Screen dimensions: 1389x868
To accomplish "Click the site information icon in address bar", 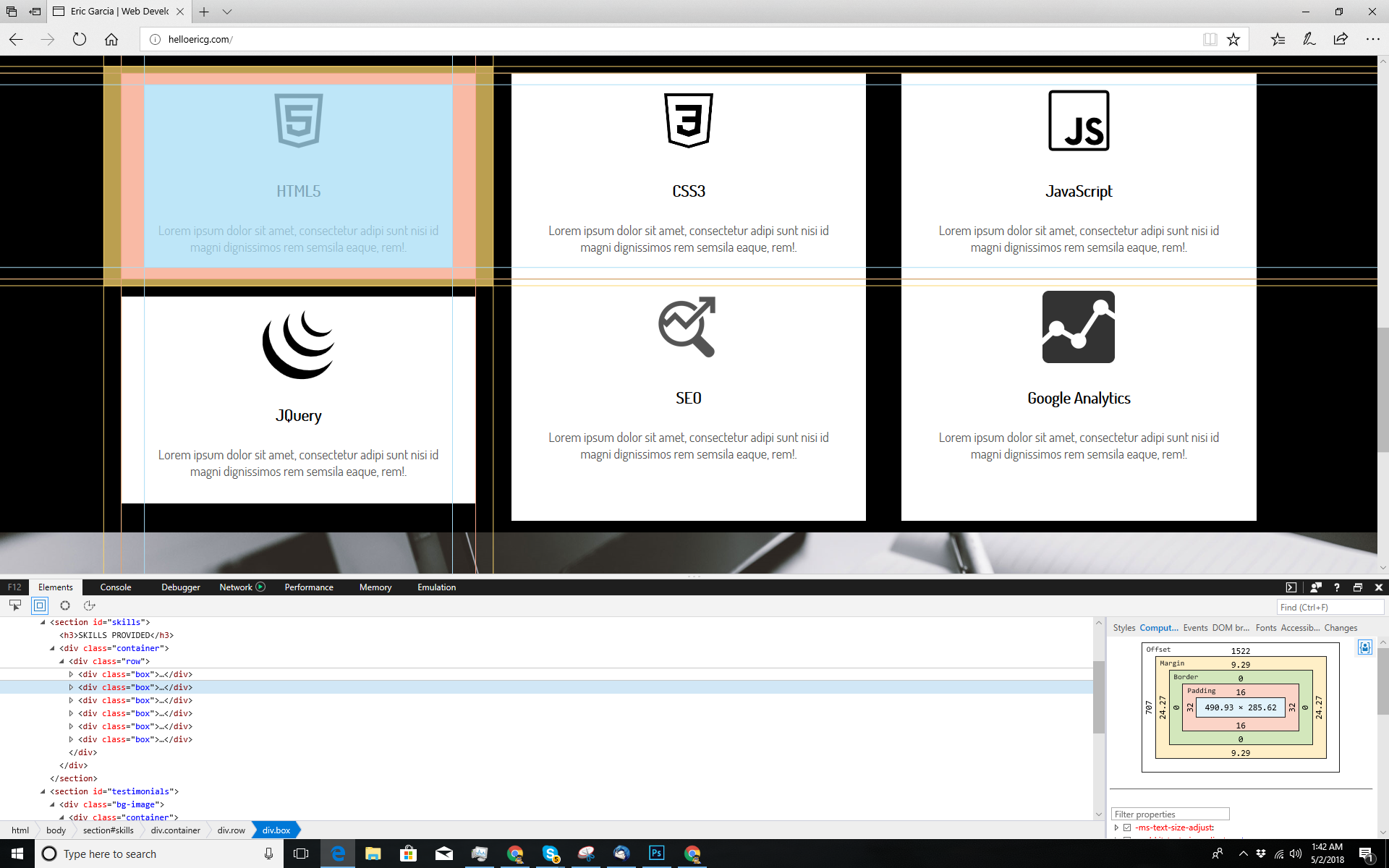I will point(155,39).
